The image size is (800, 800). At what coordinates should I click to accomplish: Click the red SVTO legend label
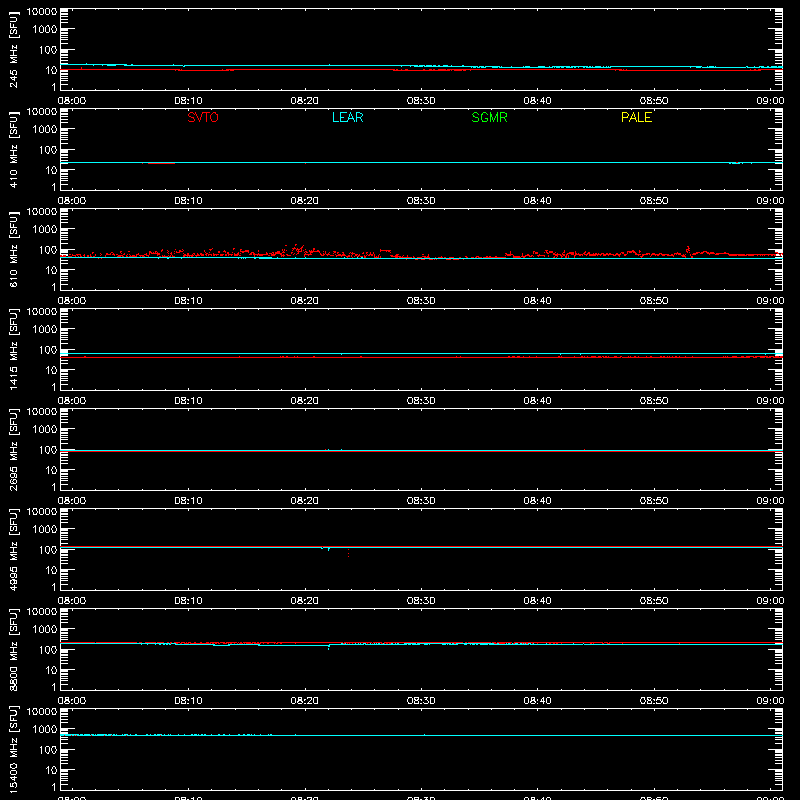coord(203,117)
